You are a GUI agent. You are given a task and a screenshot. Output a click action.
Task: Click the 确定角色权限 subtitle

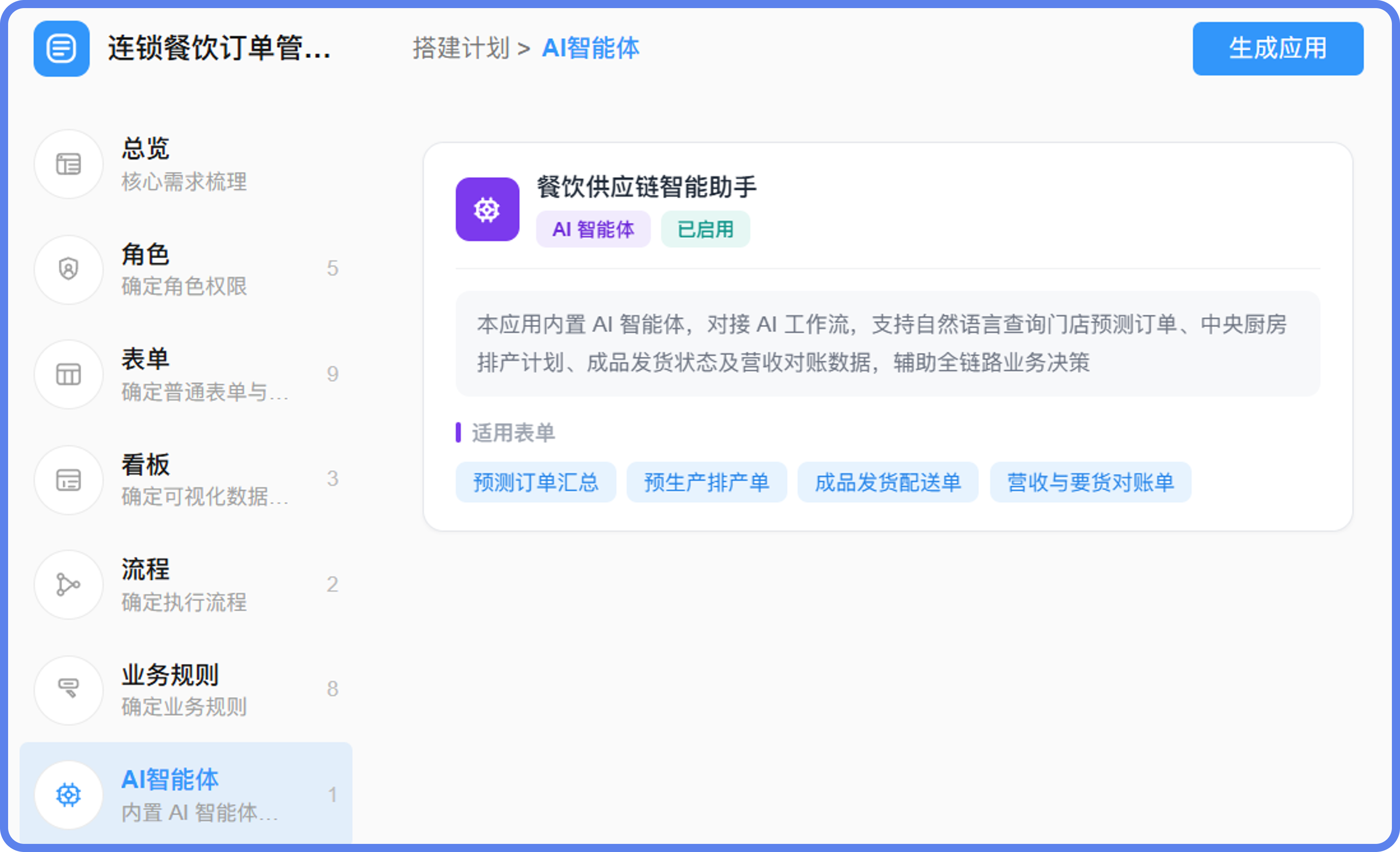pos(184,286)
